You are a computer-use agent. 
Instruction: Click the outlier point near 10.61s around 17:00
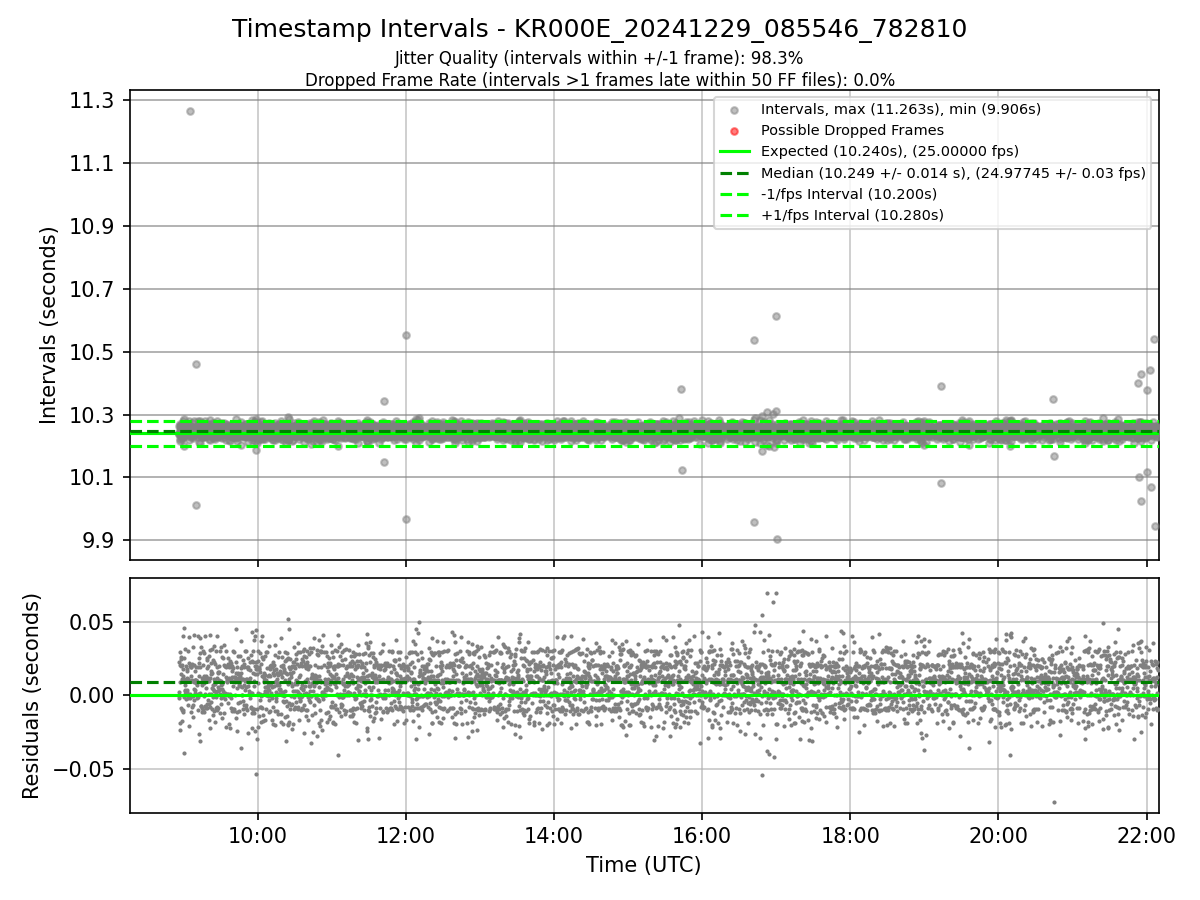[776, 316]
